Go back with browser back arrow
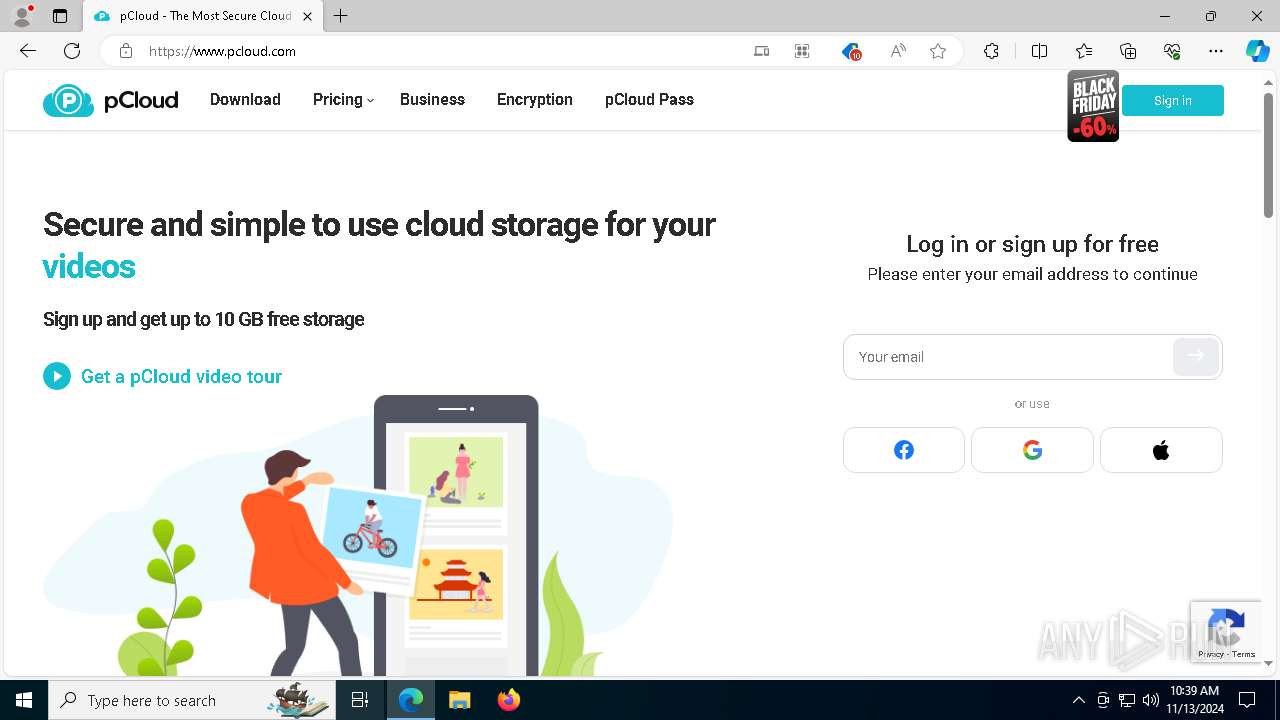The height and width of the screenshot is (720, 1280). click(x=28, y=51)
